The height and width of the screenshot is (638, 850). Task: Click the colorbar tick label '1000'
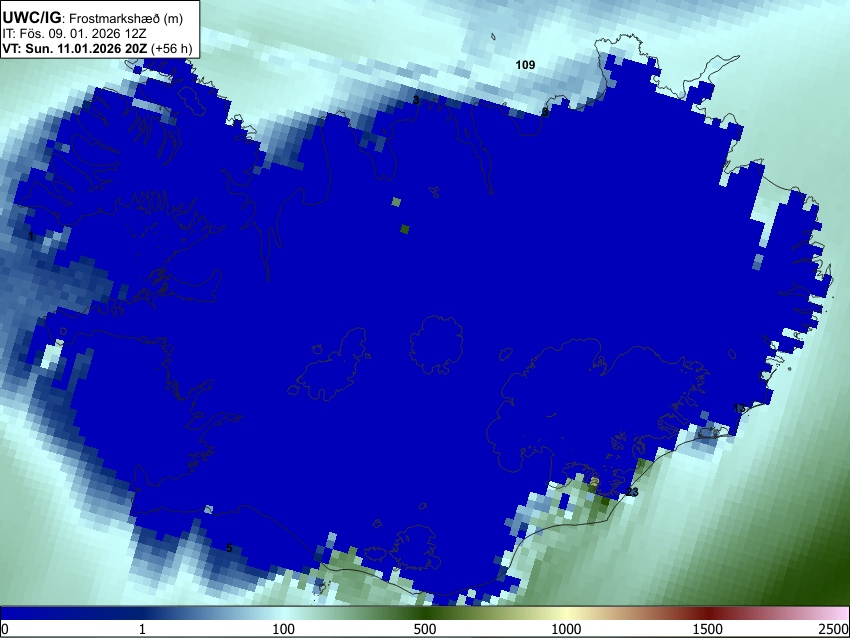[x=566, y=629]
